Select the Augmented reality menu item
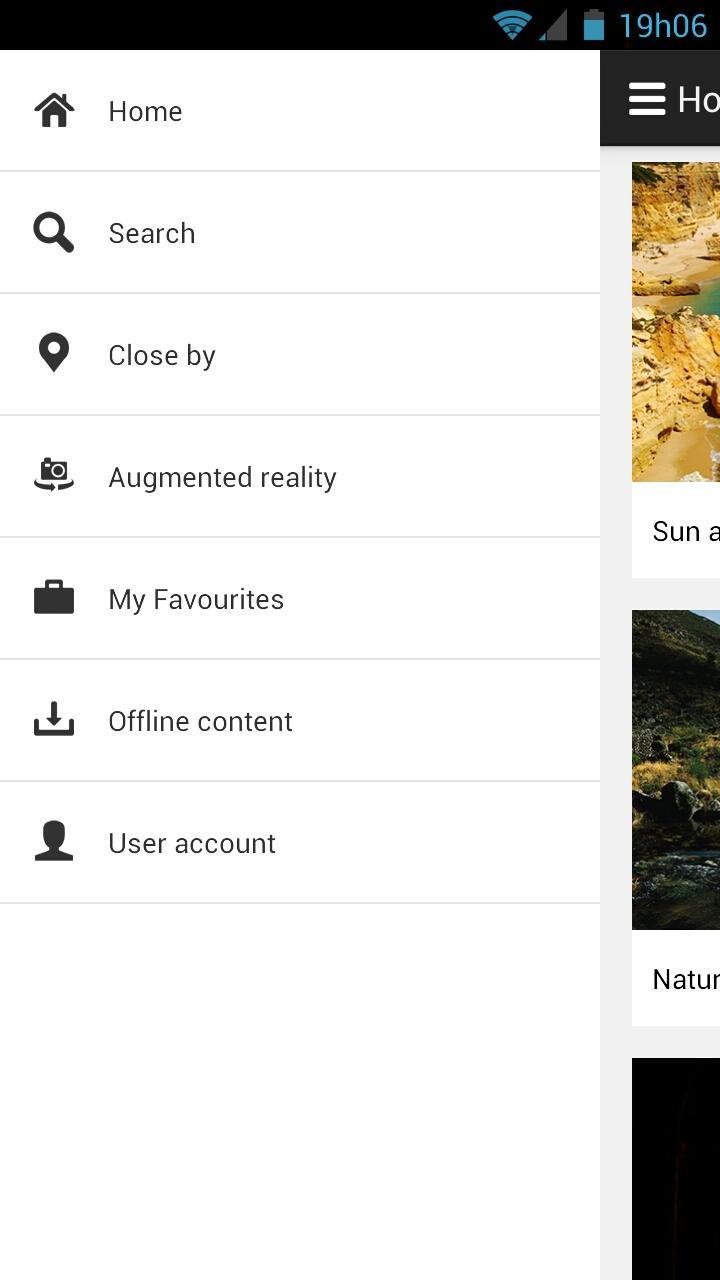This screenshot has width=720, height=1280. [x=222, y=476]
